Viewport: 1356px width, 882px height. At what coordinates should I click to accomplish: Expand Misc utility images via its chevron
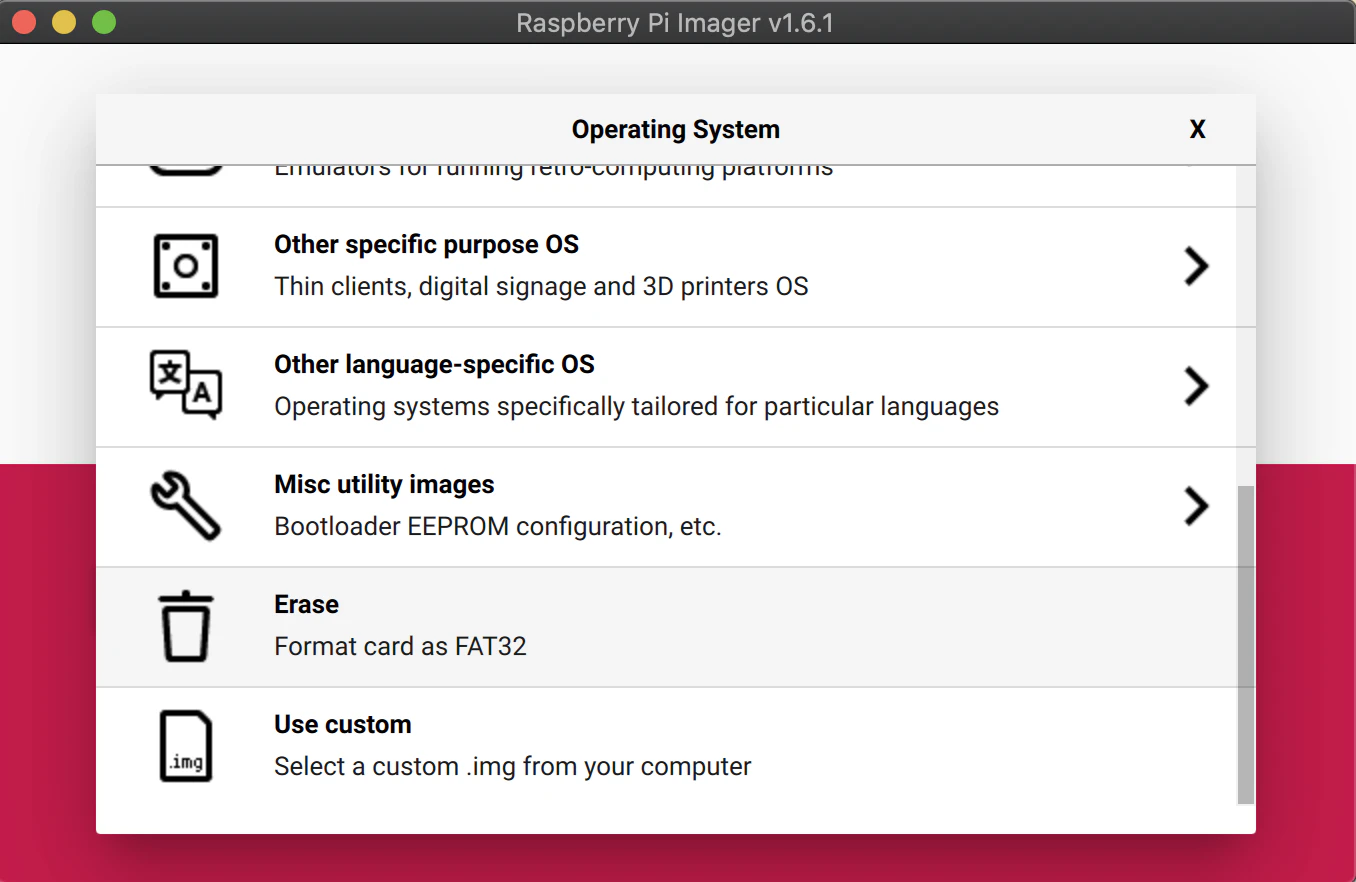pos(1196,506)
